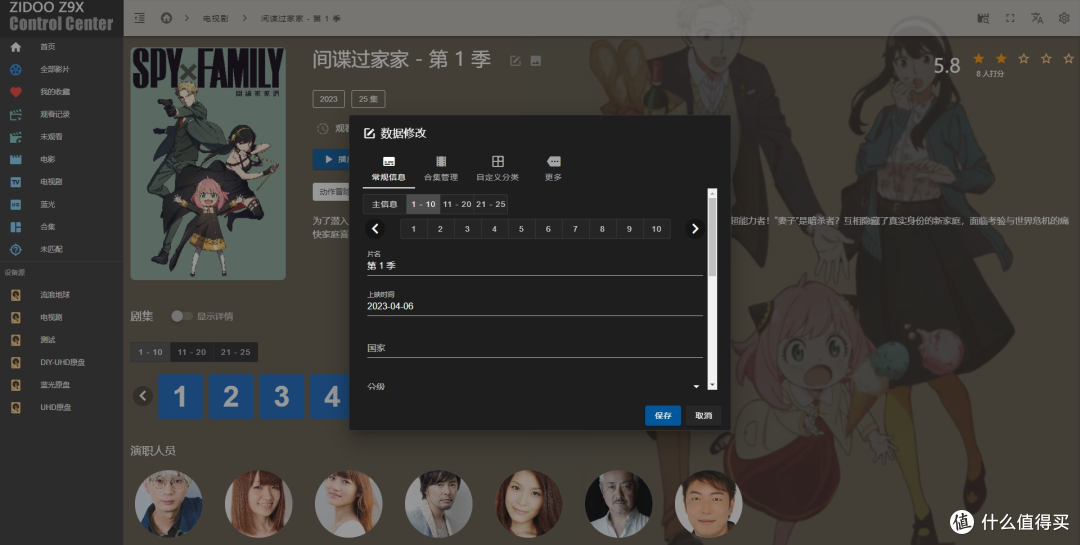
Task: Open settings gear in the top bar
Action: coord(1064,18)
